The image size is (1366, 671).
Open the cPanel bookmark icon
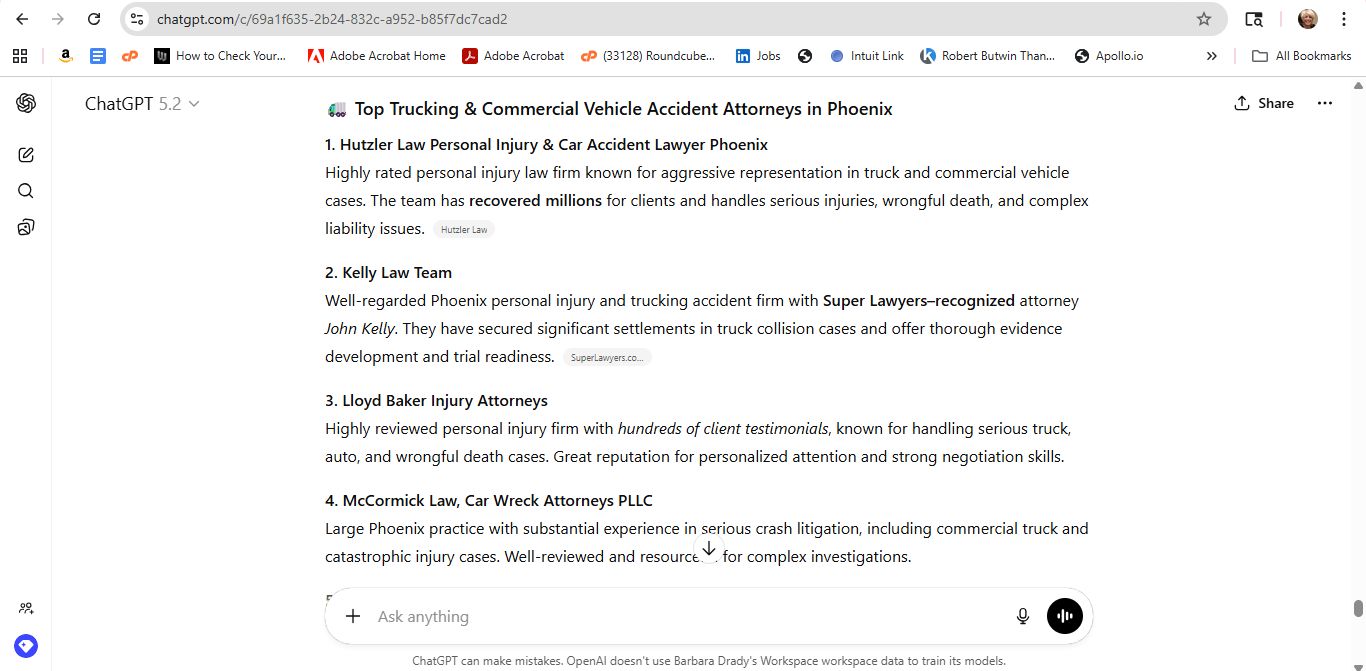[129, 56]
